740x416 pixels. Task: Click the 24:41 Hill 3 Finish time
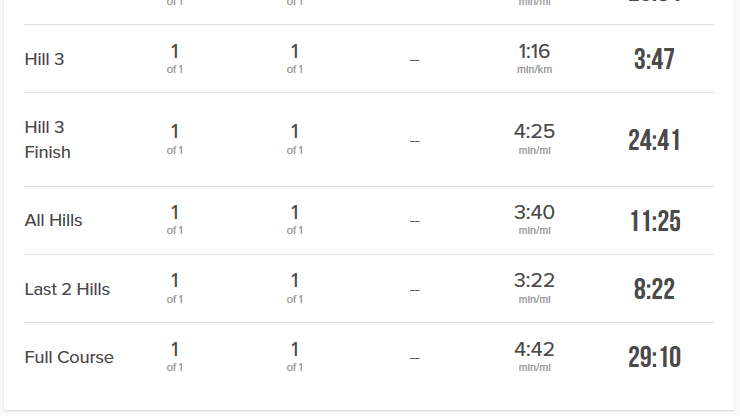coord(654,140)
